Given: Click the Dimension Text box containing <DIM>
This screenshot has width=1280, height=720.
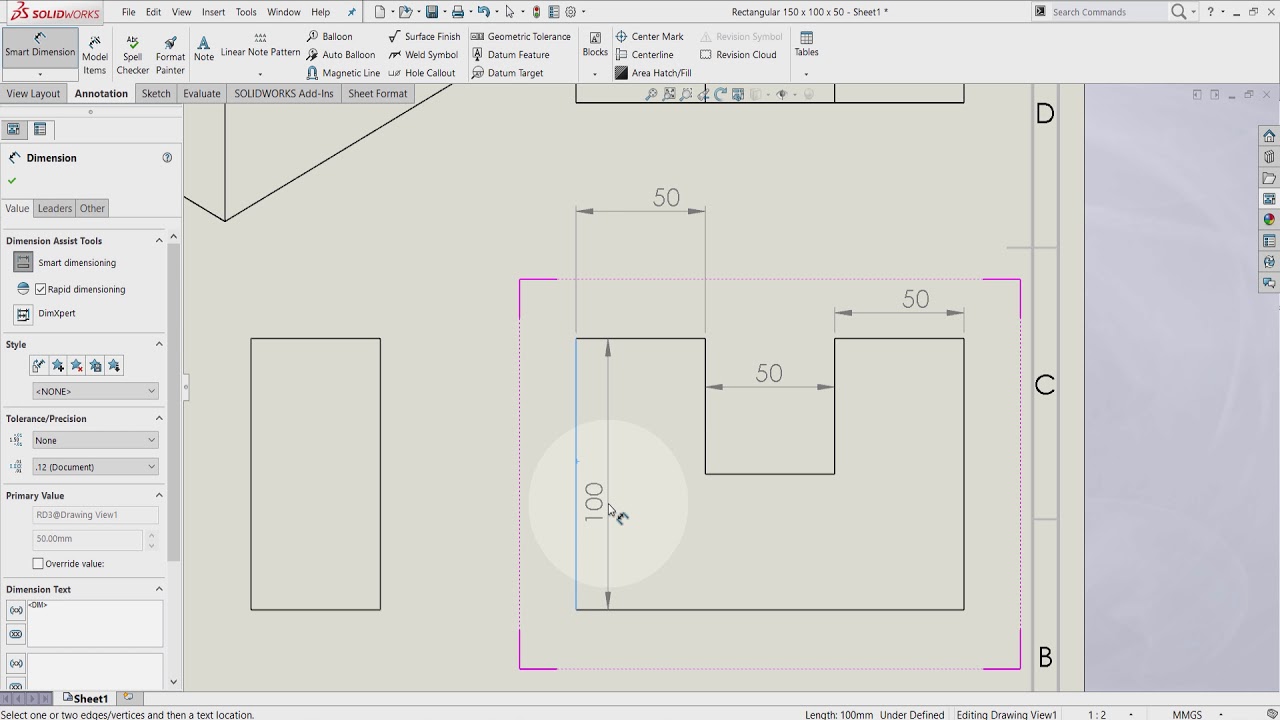Looking at the screenshot, I should pos(95,623).
